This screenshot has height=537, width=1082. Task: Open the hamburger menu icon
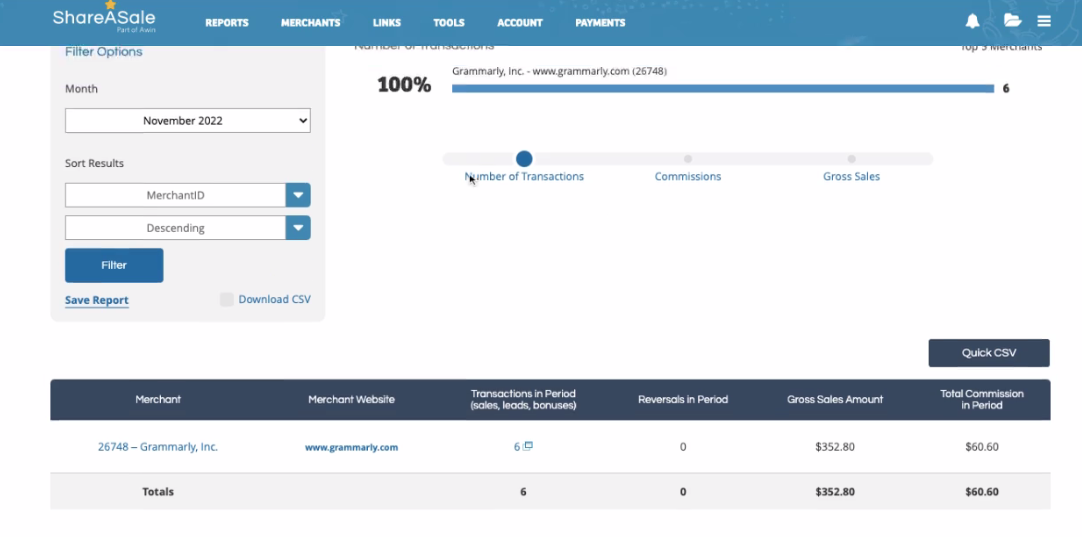pyautogui.click(x=1044, y=21)
